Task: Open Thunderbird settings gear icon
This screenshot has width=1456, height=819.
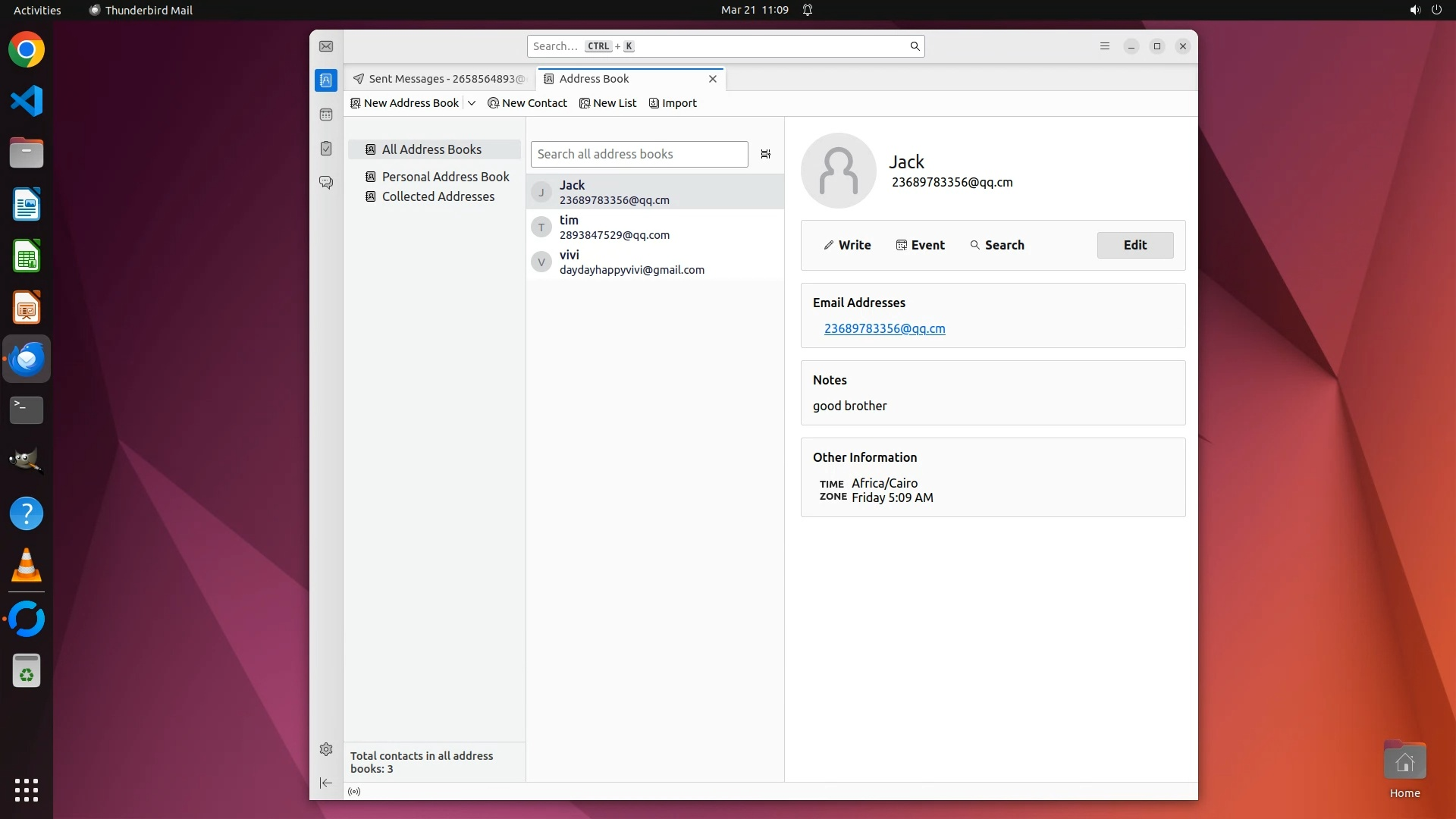Action: point(326,749)
